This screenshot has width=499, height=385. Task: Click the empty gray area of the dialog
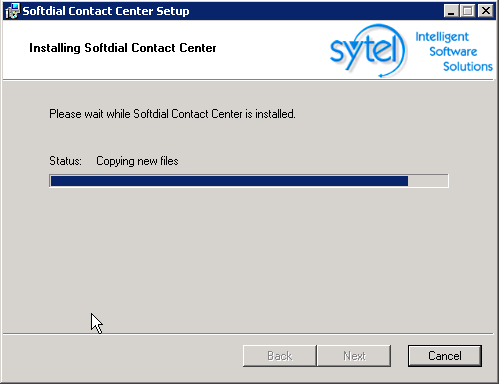tap(248, 260)
